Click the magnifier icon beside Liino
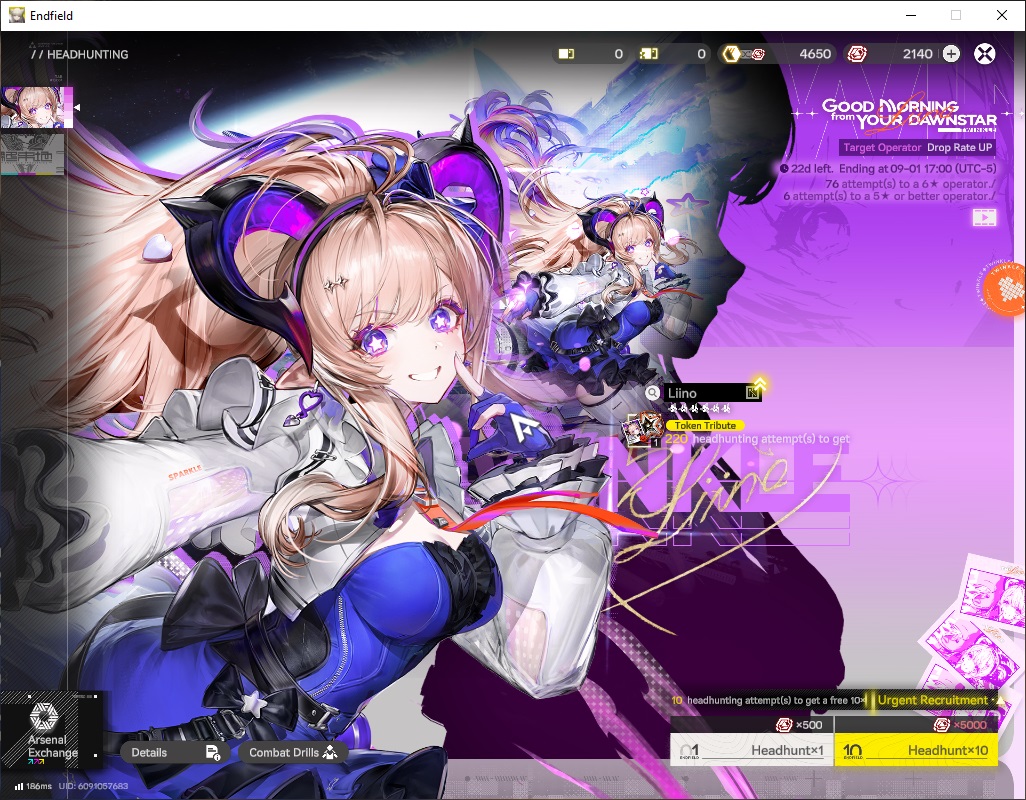 (x=652, y=392)
